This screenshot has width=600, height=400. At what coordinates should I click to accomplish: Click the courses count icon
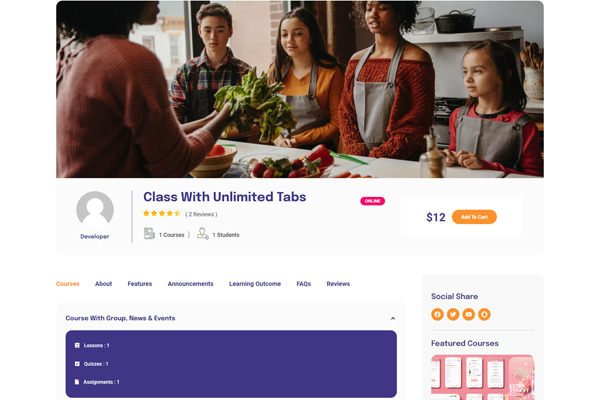click(149, 233)
